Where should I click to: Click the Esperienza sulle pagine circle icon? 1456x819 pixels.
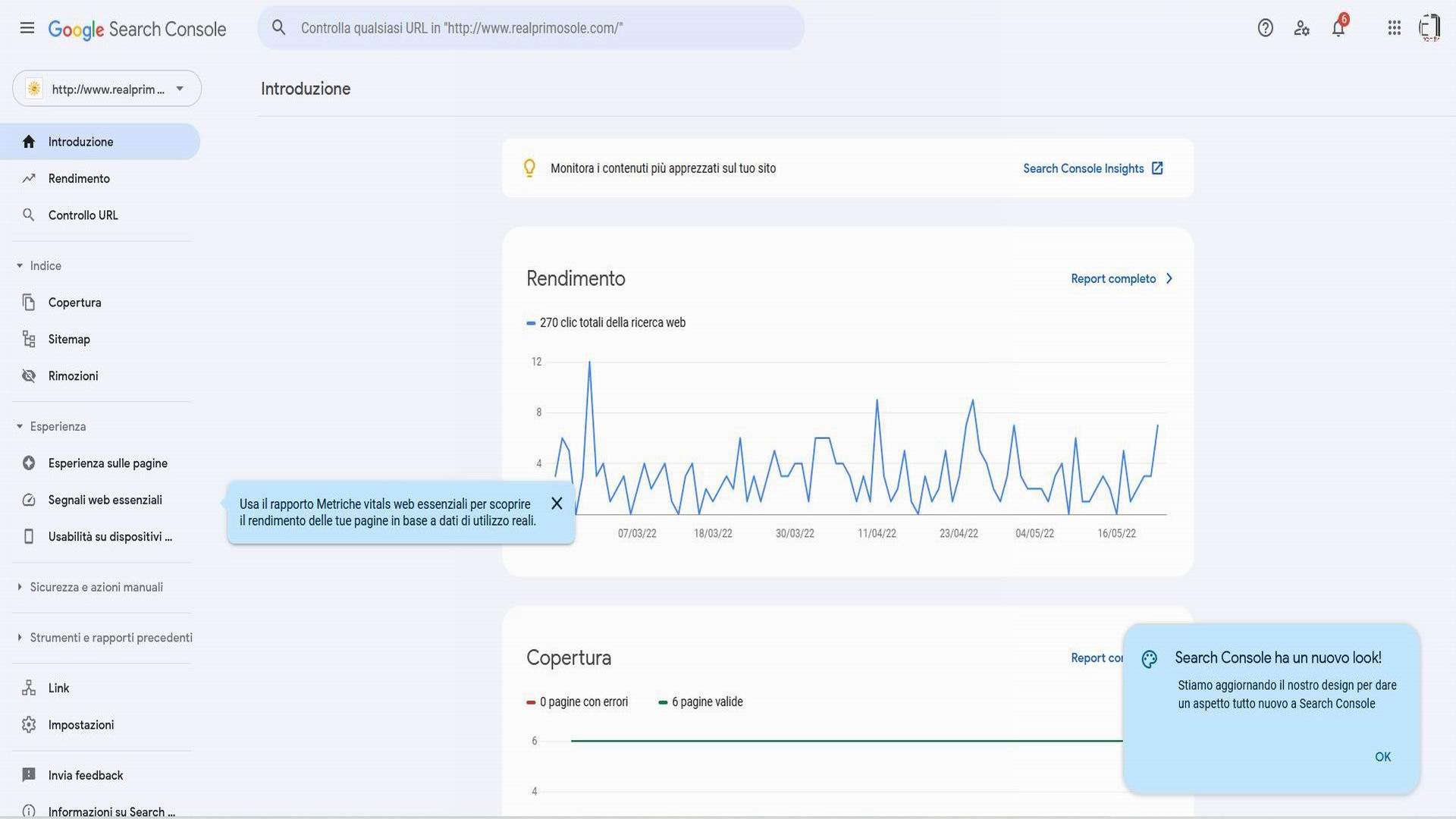tap(29, 463)
